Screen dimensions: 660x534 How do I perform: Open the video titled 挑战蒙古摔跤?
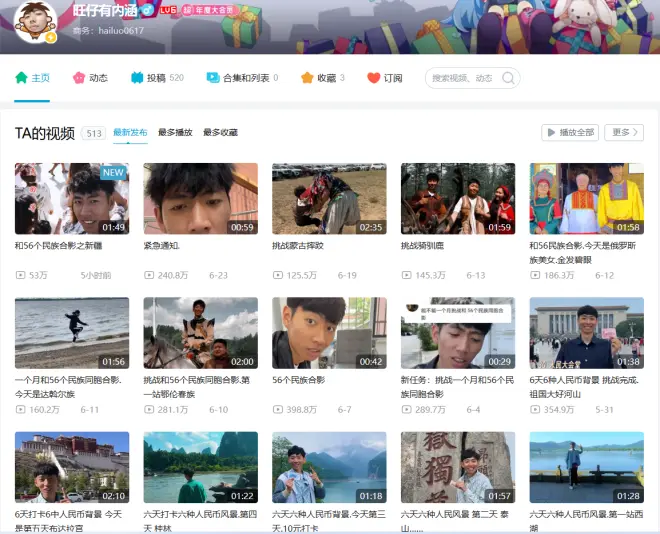coord(298,245)
